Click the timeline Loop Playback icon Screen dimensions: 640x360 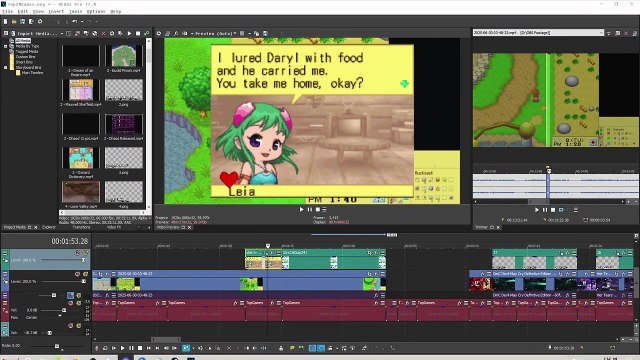tap(105, 348)
